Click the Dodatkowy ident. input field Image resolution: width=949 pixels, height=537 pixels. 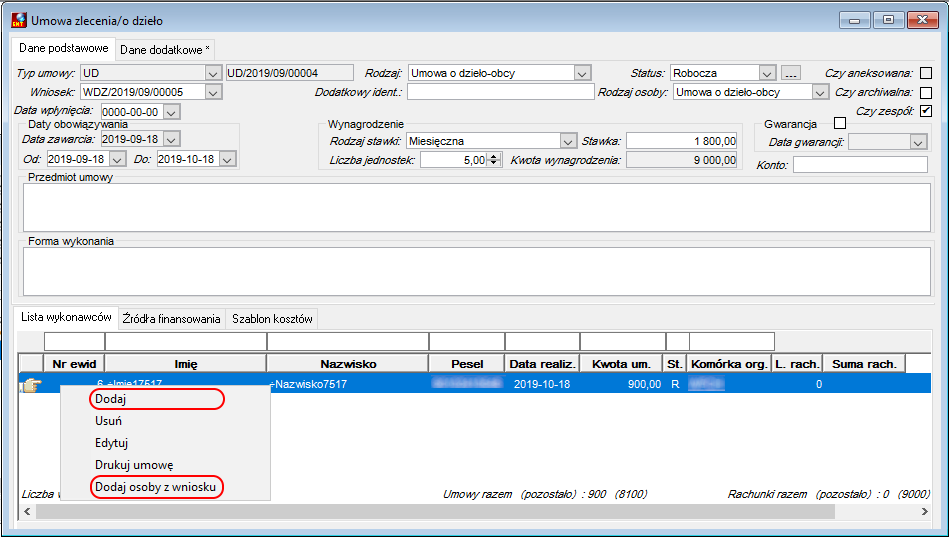[501, 92]
